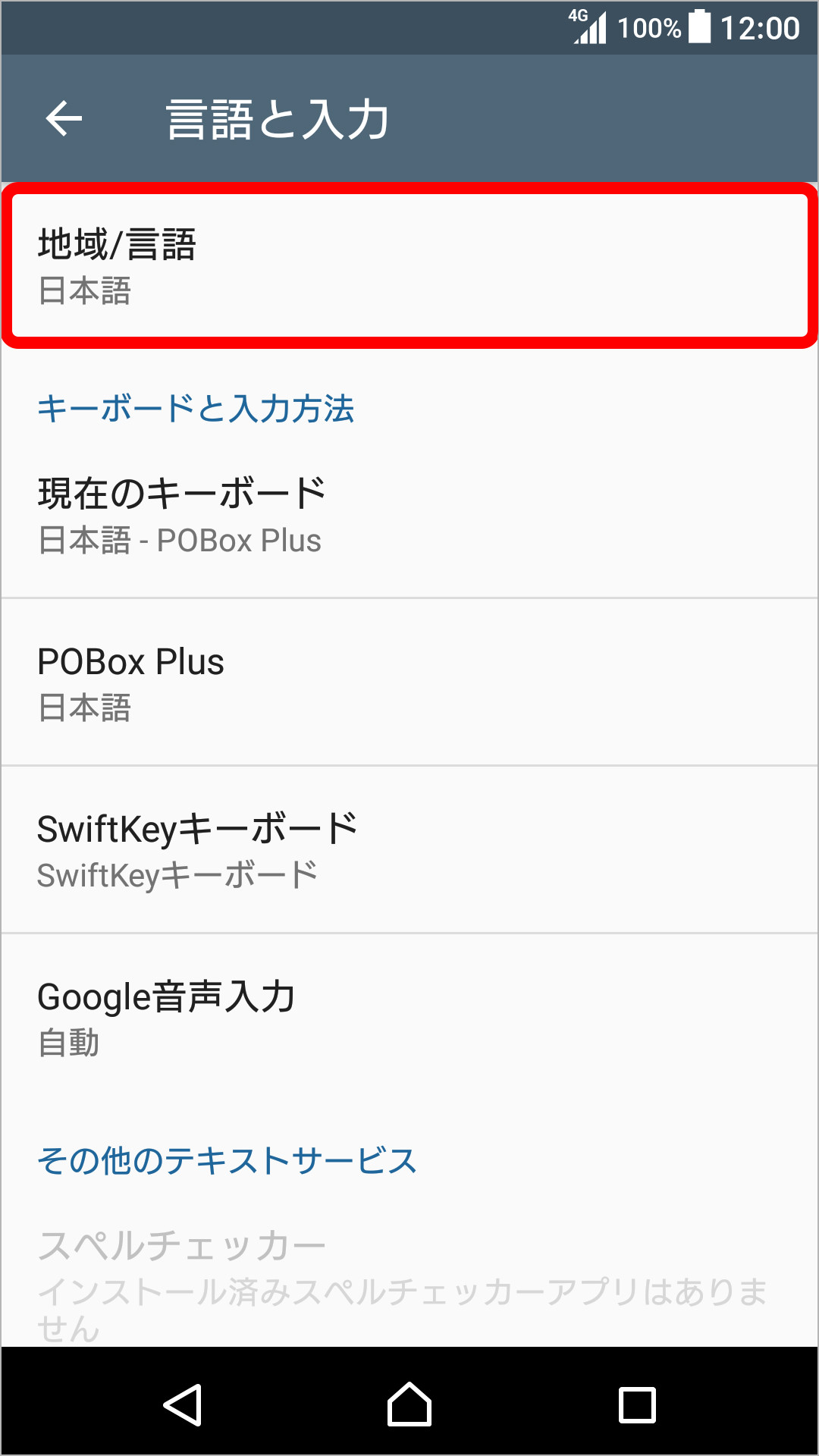This screenshot has height=1456, width=819.
Task: Open 現在のキーボード settings
Action: [x=409, y=512]
